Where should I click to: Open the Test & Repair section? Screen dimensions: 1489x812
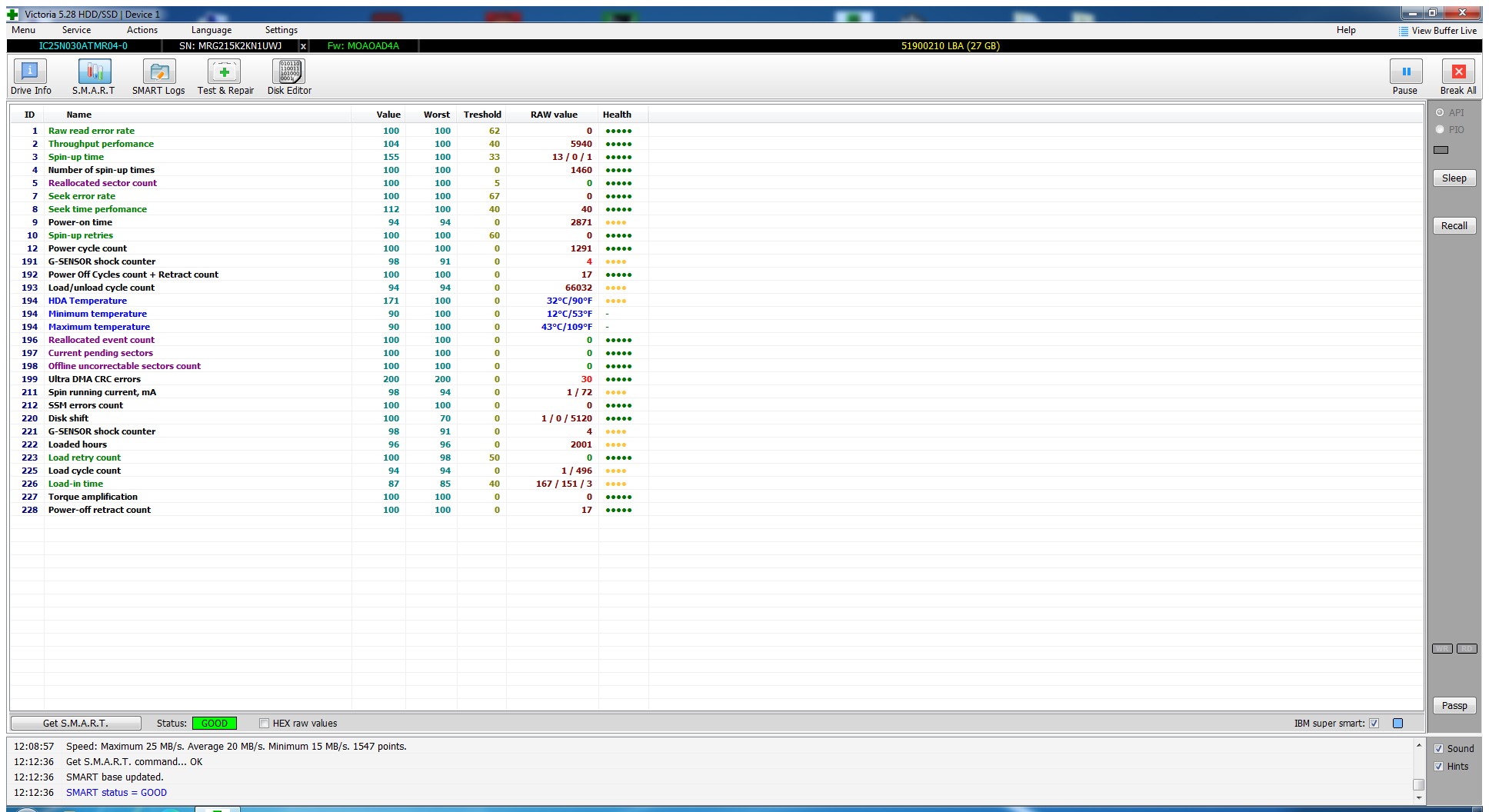coord(225,77)
